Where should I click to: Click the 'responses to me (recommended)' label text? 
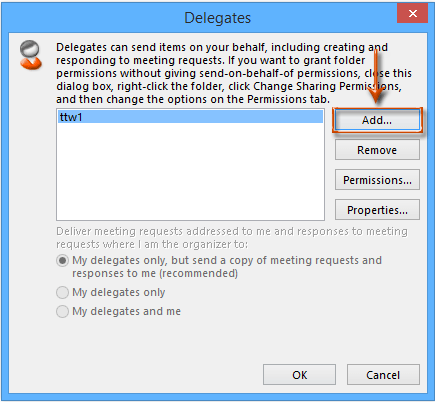(155, 273)
